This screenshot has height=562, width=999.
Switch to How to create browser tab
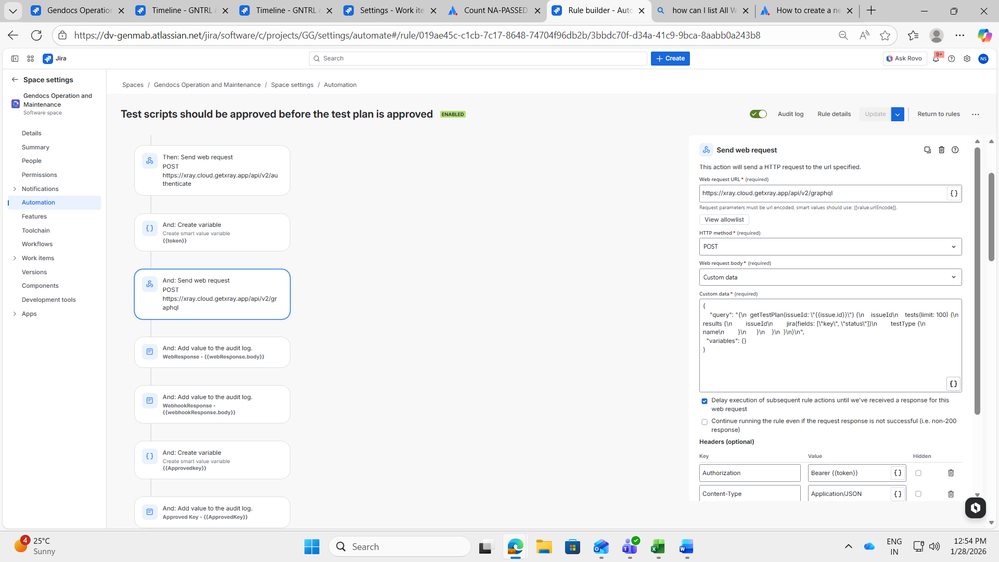pos(806,11)
